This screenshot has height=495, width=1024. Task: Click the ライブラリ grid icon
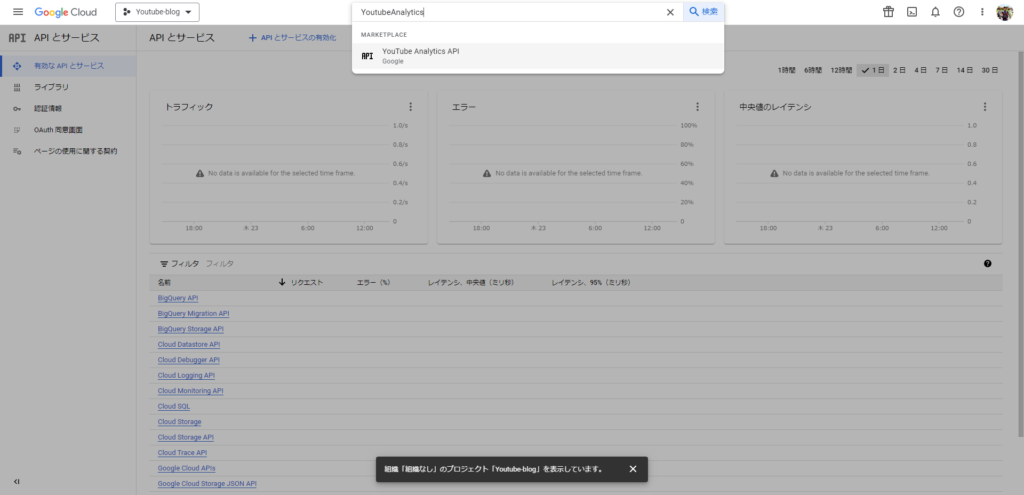pyautogui.click(x=17, y=88)
